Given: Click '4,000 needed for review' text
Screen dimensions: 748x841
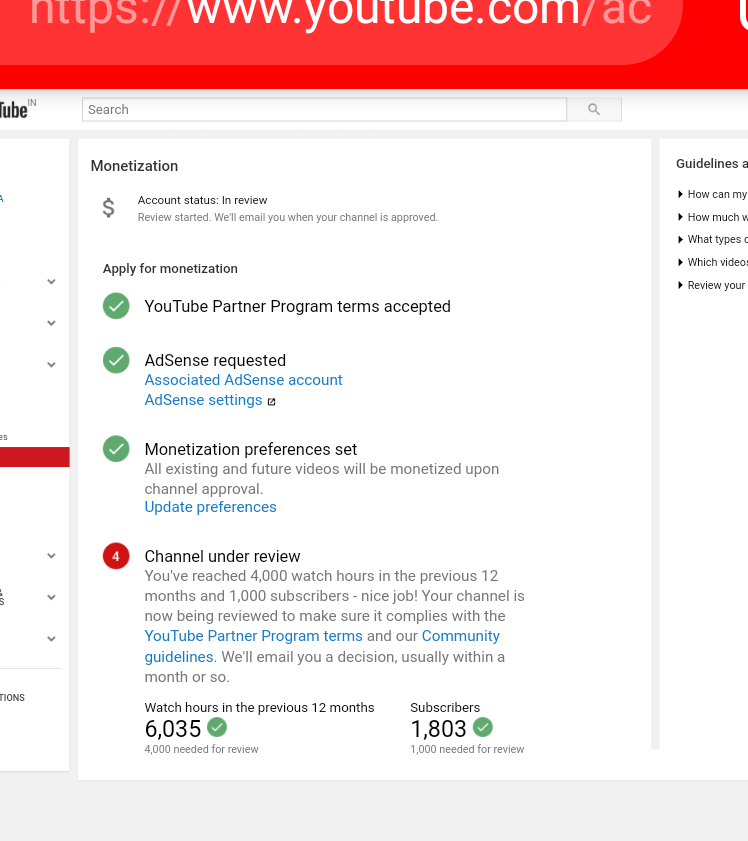Looking at the screenshot, I should pyautogui.click(x=202, y=749).
